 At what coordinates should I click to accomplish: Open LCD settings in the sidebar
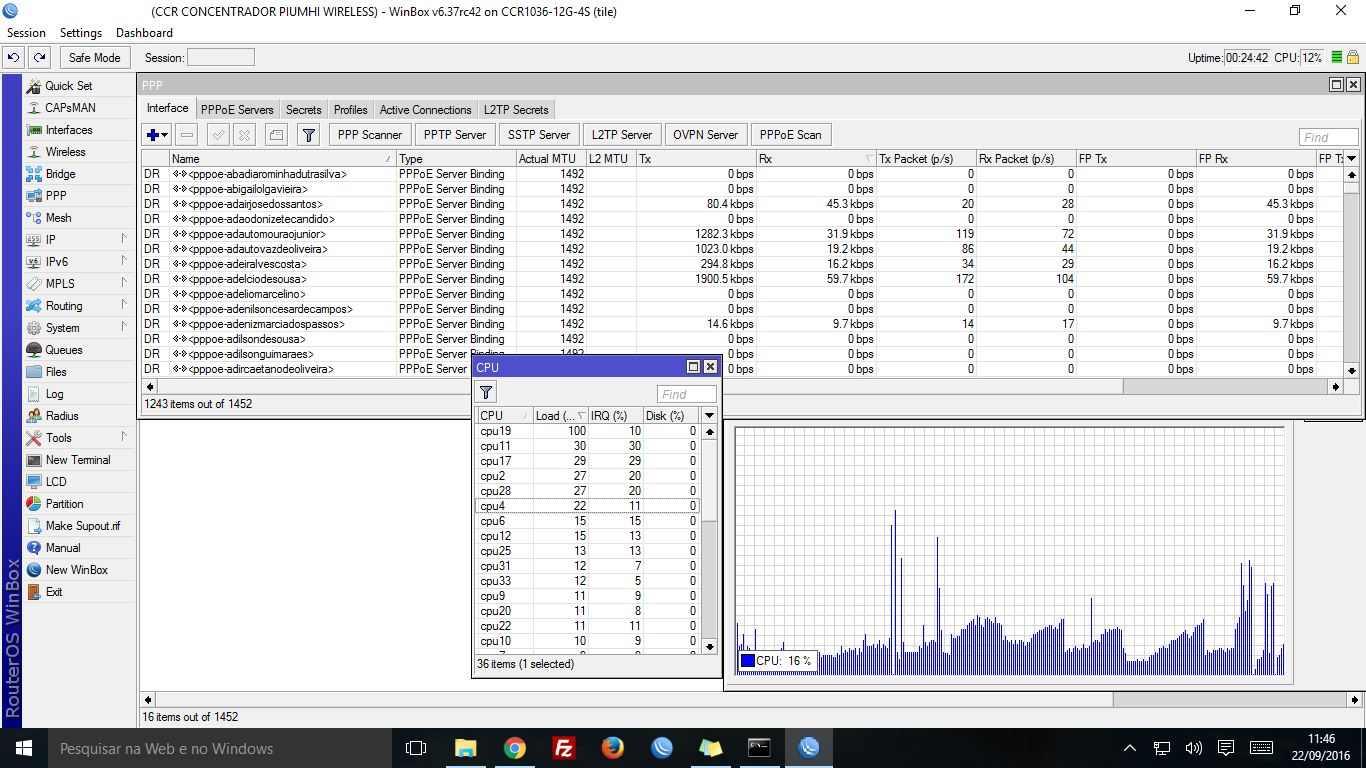point(56,482)
